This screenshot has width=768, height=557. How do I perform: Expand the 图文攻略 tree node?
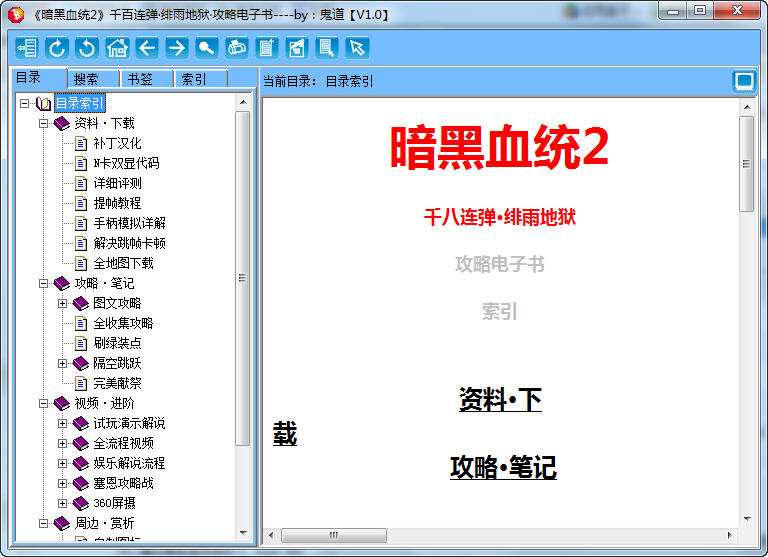click(63, 304)
